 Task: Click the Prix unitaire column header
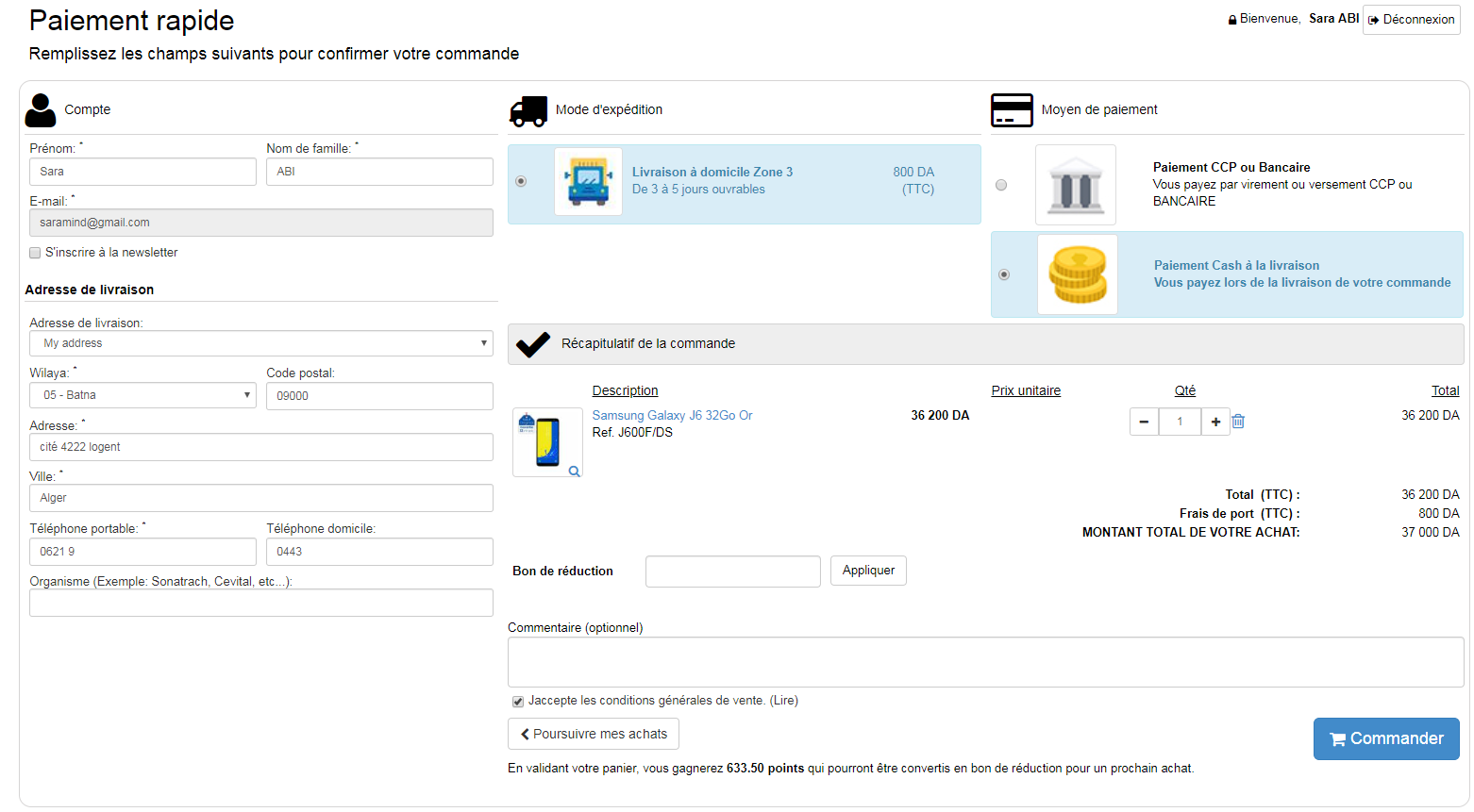pos(1026,391)
